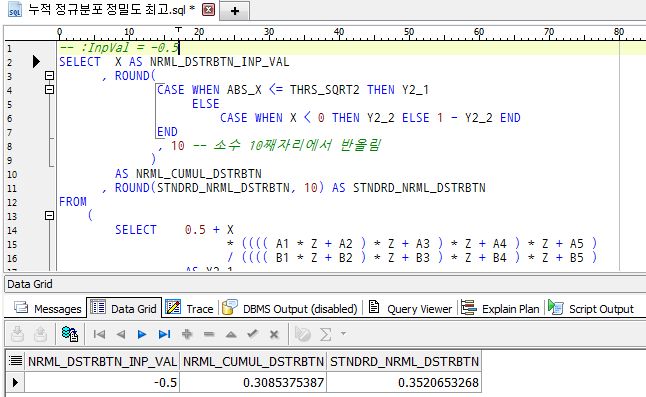
Task: Click the edit record triangle icon
Action: point(231,334)
